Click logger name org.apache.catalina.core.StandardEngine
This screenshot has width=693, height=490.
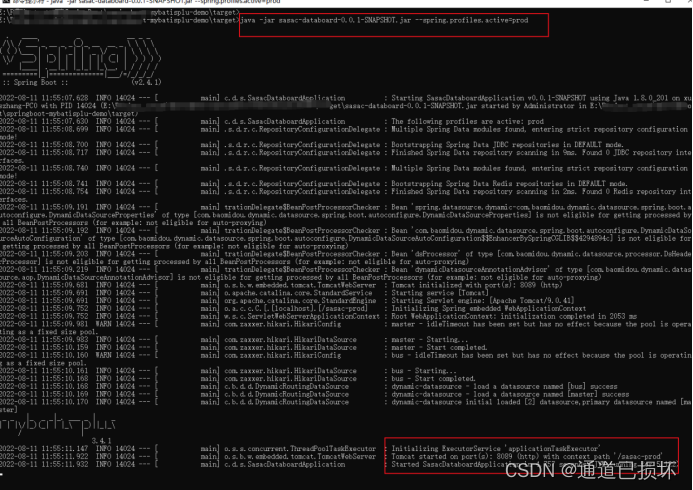pyautogui.click(x=300, y=301)
